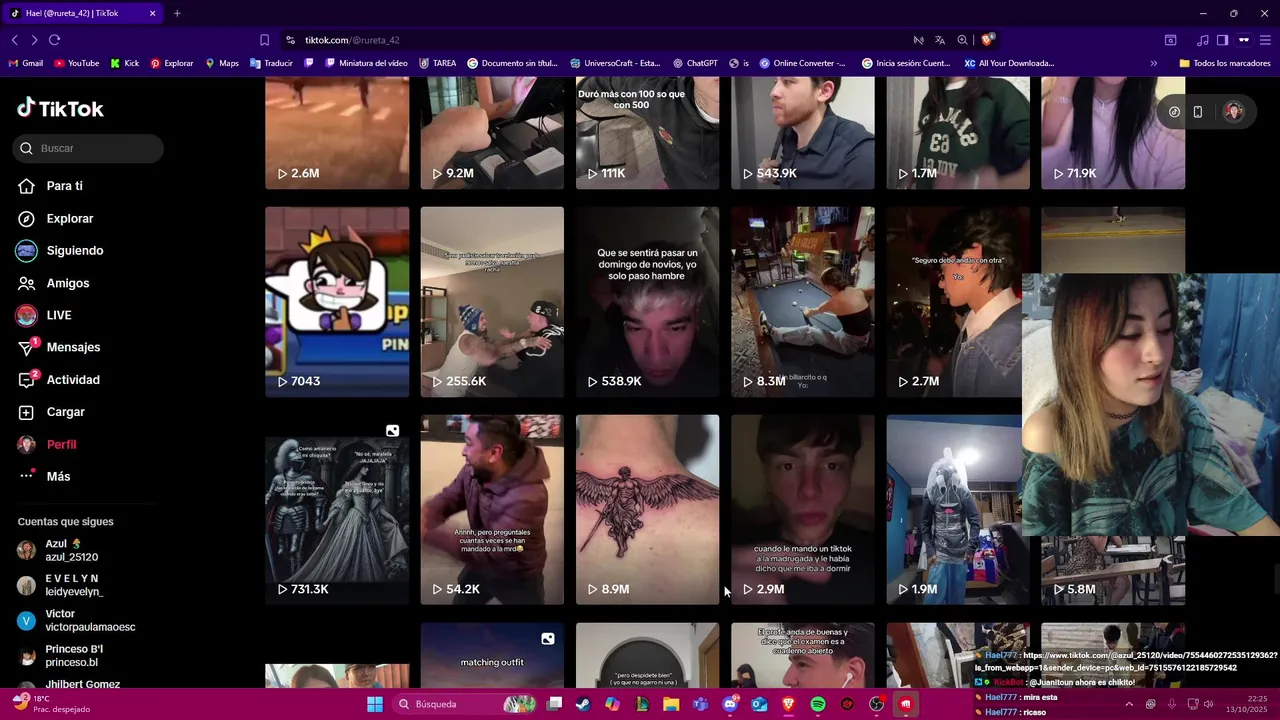
Task: Toggle the browser sidebar panel
Action: 1222,40
